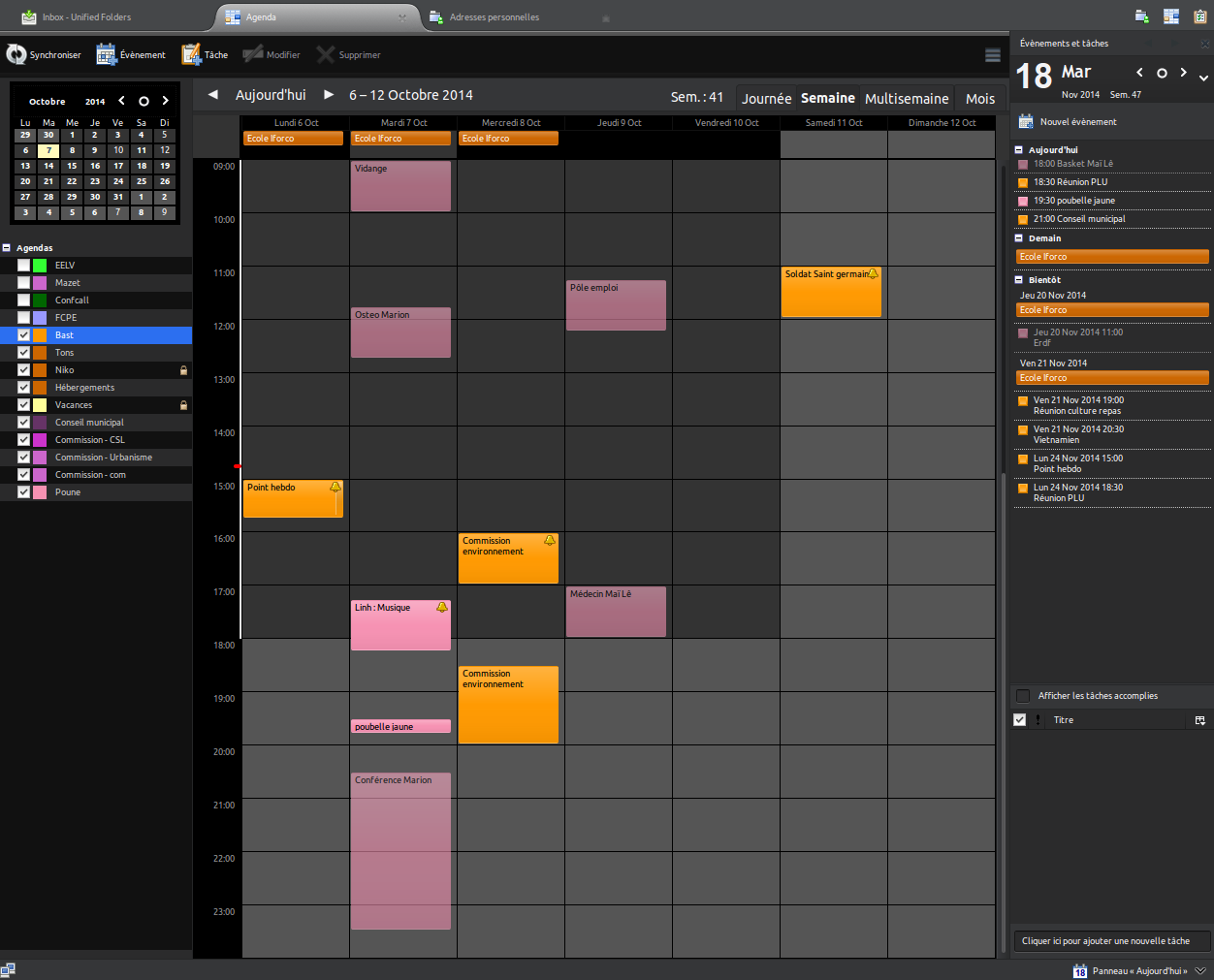Go to next week using right arrow

[329, 95]
